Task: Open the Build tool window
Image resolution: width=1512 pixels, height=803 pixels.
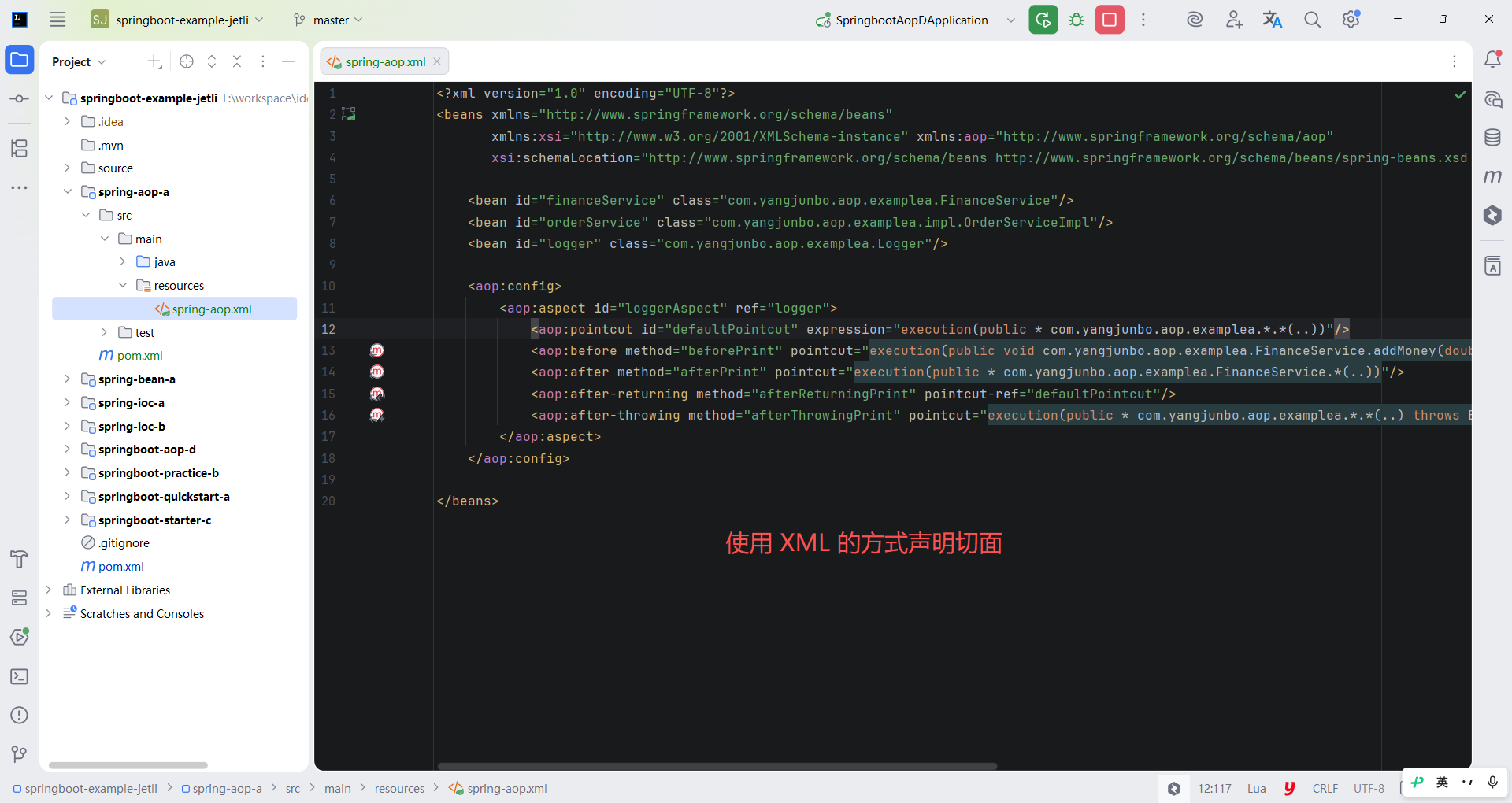Action: tap(20, 559)
